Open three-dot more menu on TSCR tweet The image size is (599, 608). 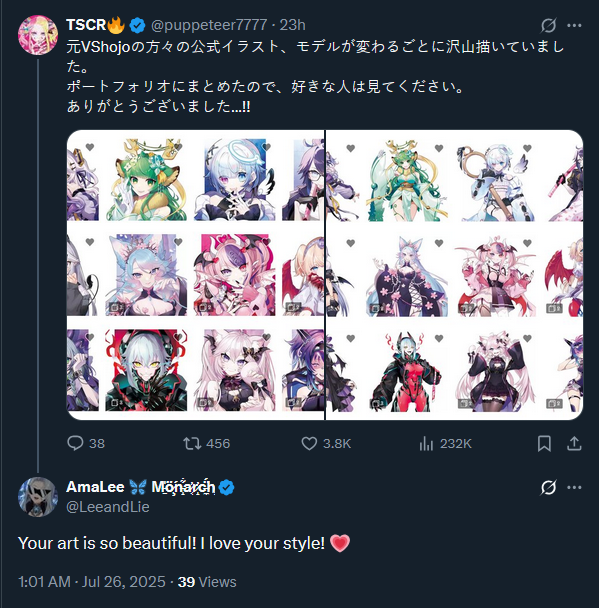click(x=574, y=26)
